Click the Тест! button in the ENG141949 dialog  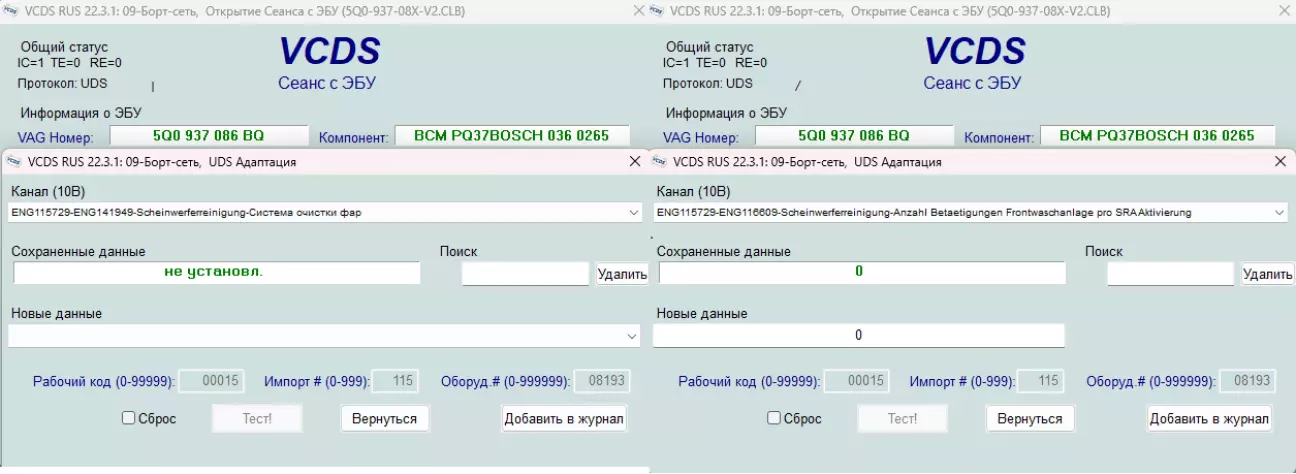(x=258, y=418)
